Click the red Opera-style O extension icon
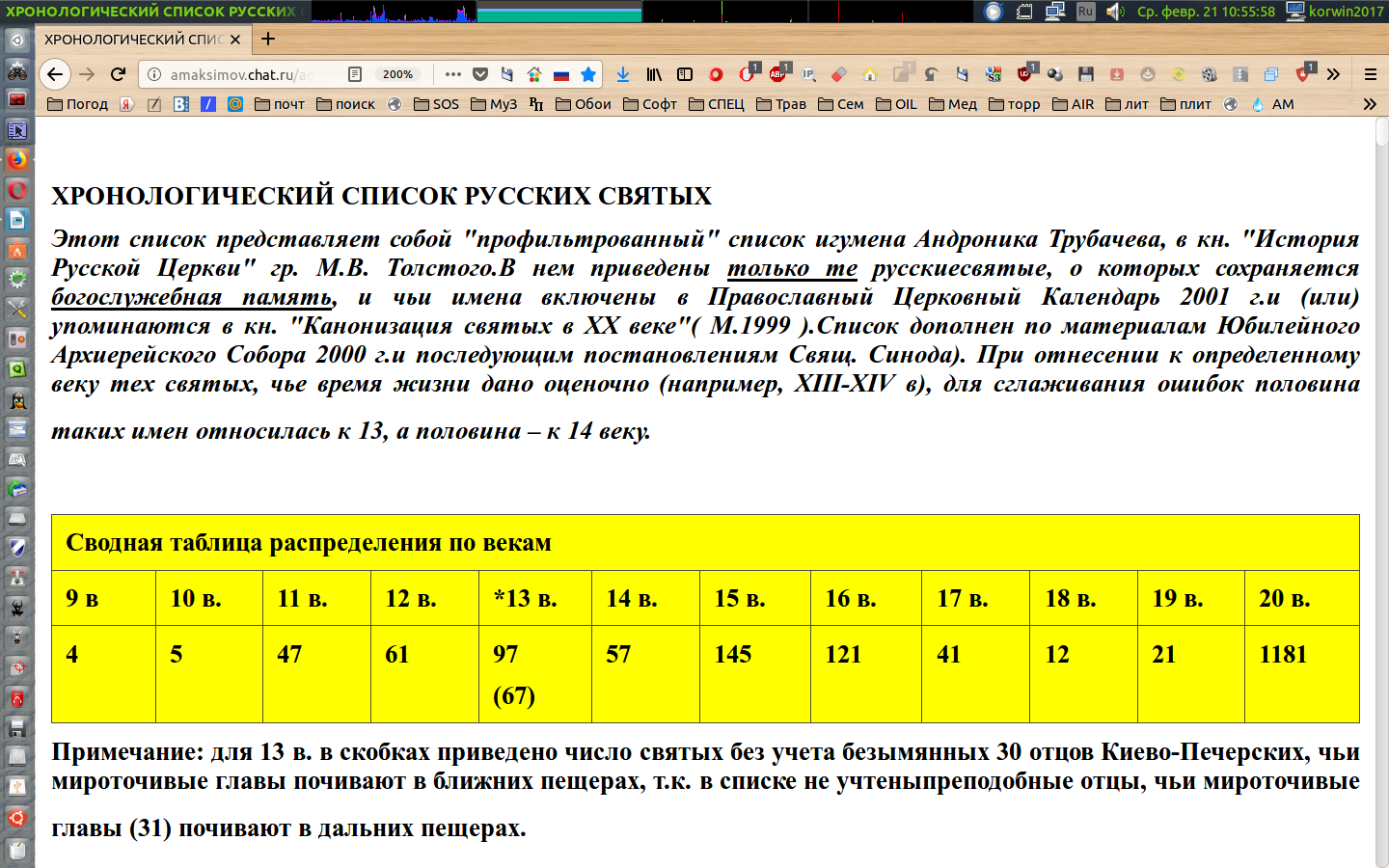This screenshot has width=1389, height=868. click(716, 74)
